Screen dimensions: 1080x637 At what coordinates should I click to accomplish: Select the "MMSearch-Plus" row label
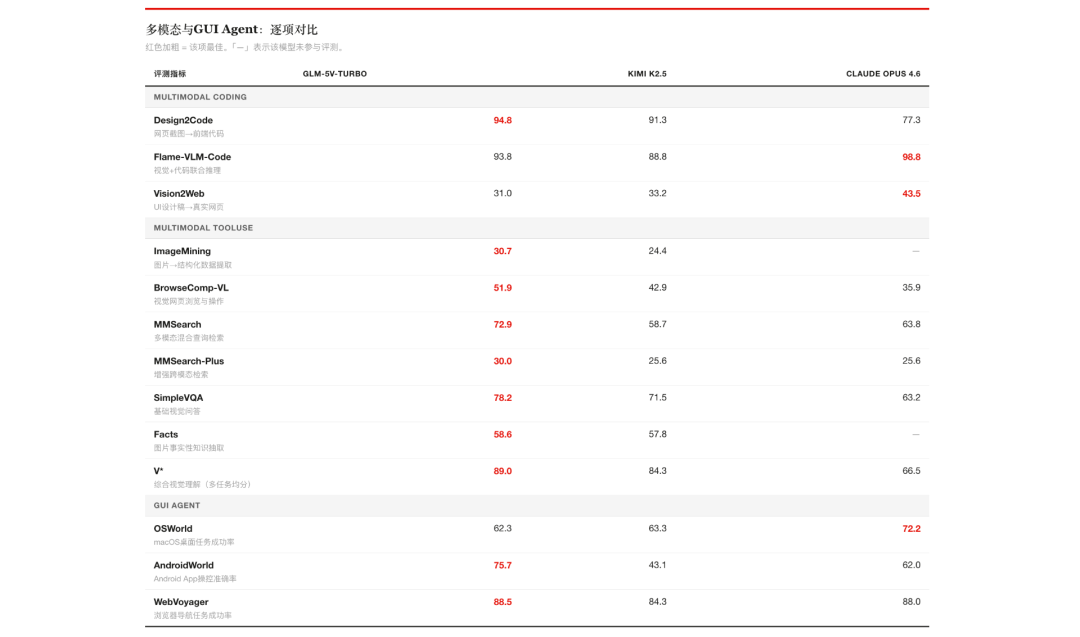(x=189, y=361)
